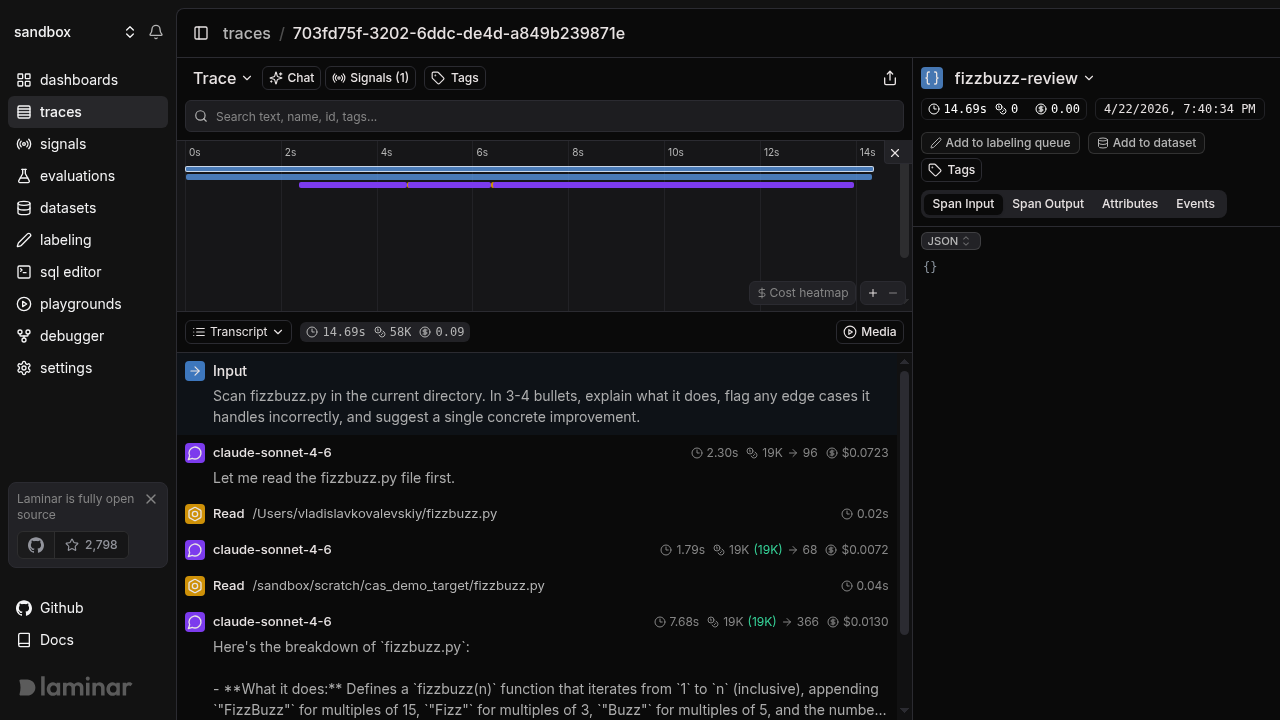Open the GitHub icon button in notice
The height and width of the screenshot is (720, 1280).
pos(36,545)
